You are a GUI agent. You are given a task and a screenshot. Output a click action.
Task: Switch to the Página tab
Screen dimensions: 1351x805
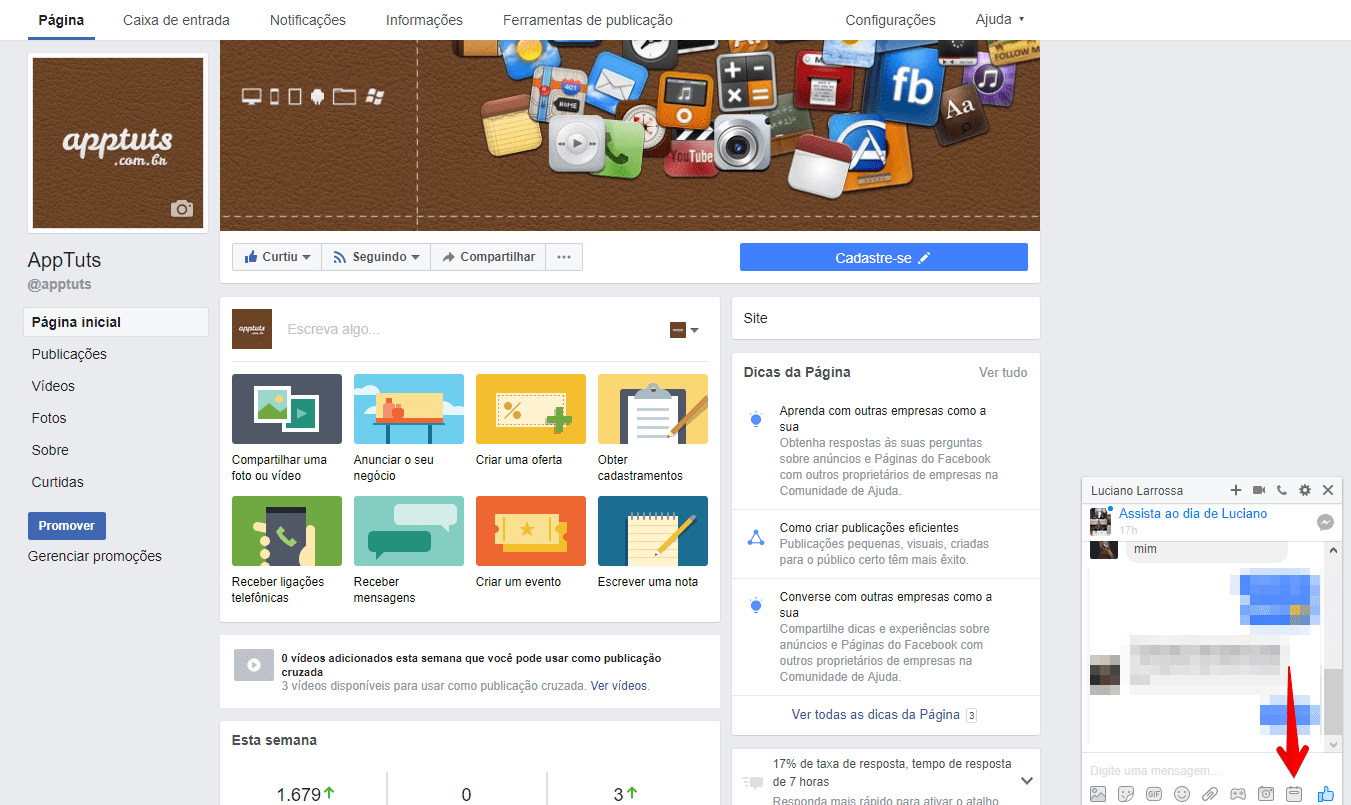(x=61, y=20)
